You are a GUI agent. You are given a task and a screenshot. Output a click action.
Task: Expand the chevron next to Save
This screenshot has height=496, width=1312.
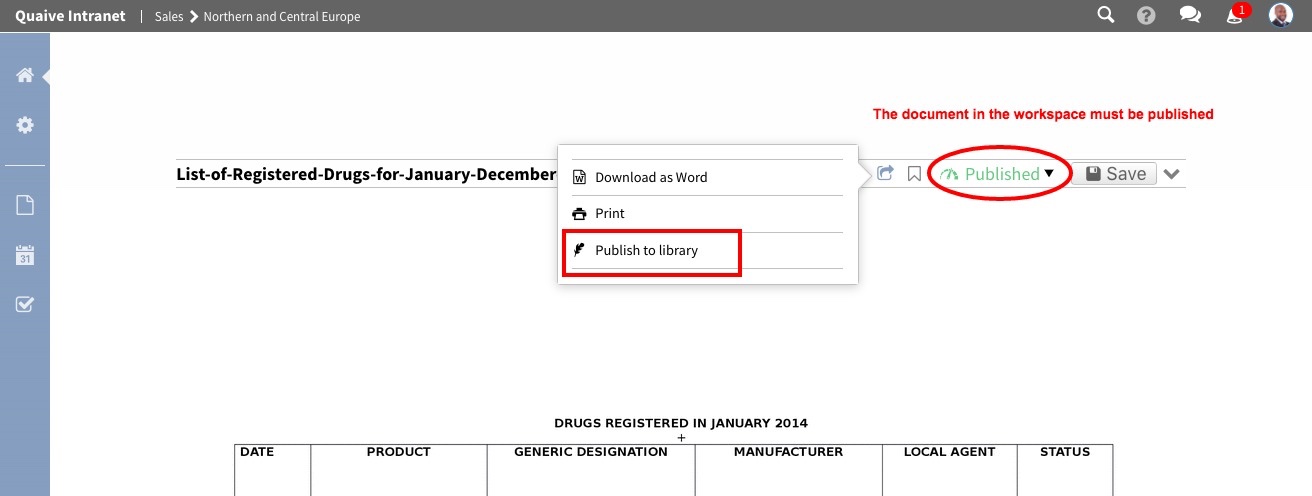[1173, 174]
